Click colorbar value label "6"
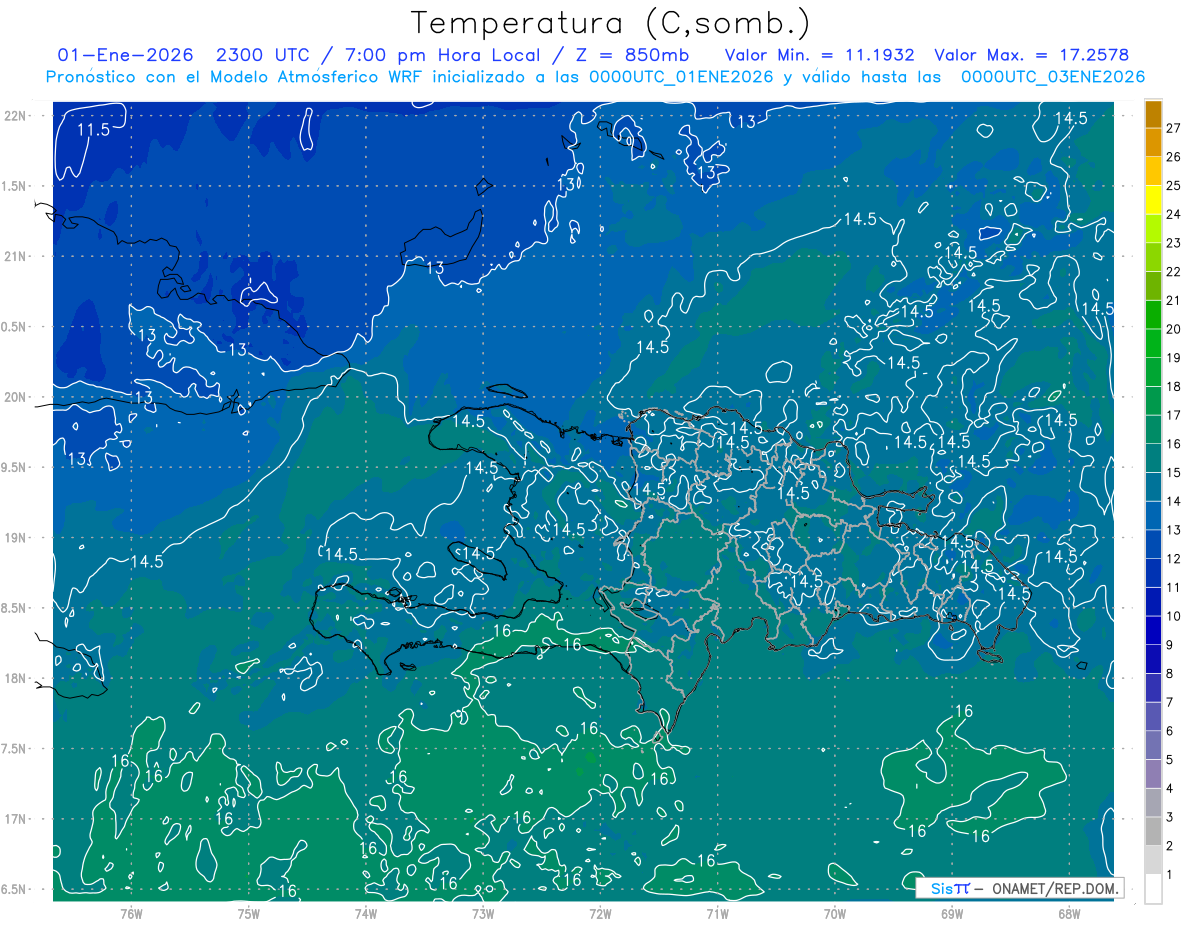Viewport: 1200px width, 927px height. (x=1170, y=731)
